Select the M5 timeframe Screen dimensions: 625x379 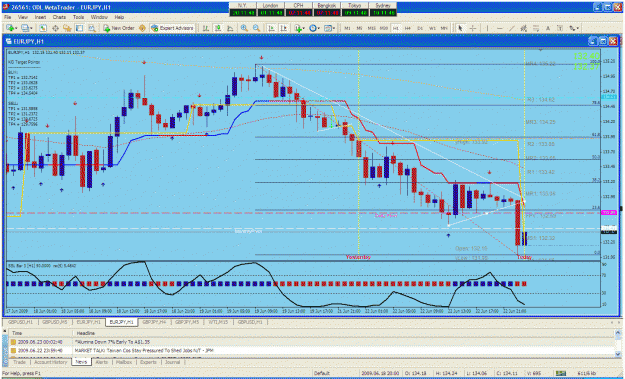pos(359,28)
